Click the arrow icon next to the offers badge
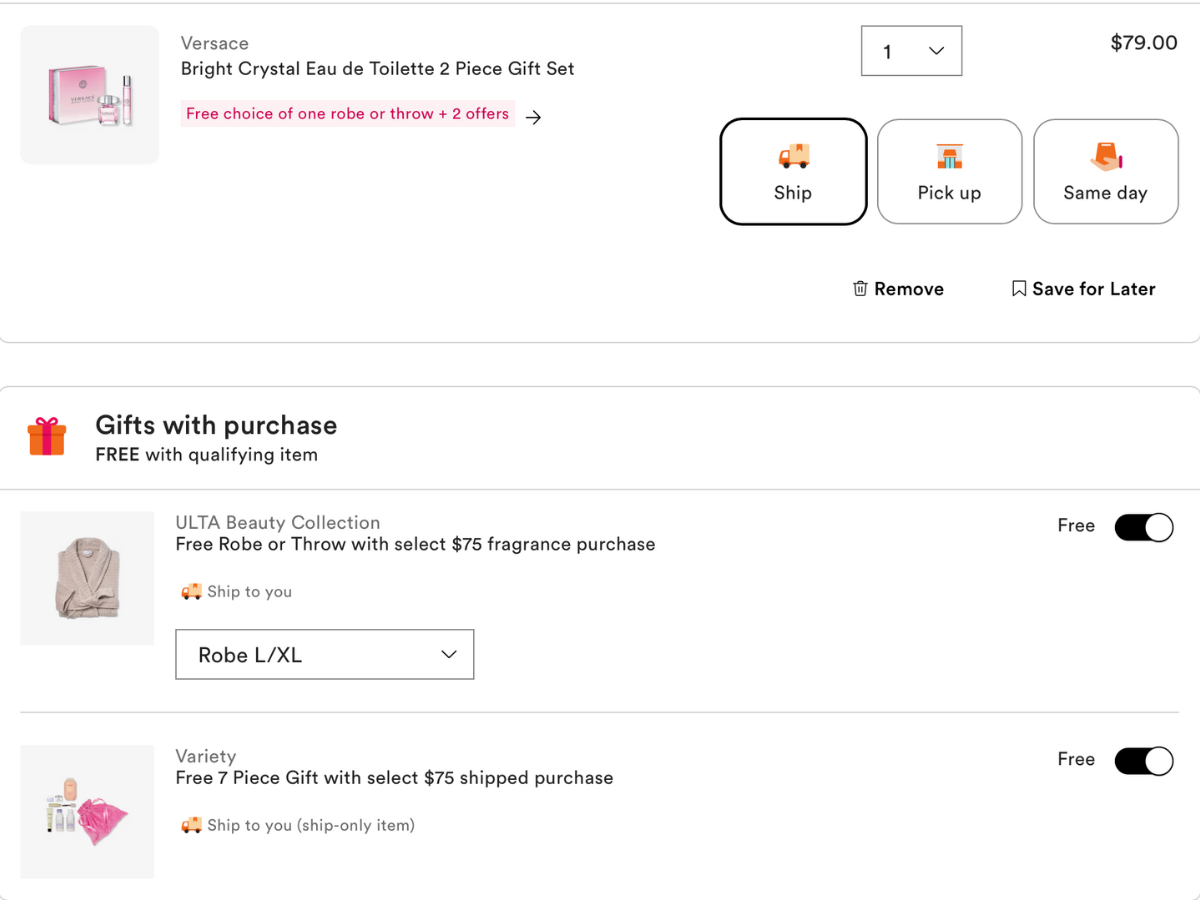The image size is (1200, 900). tap(534, 117)
